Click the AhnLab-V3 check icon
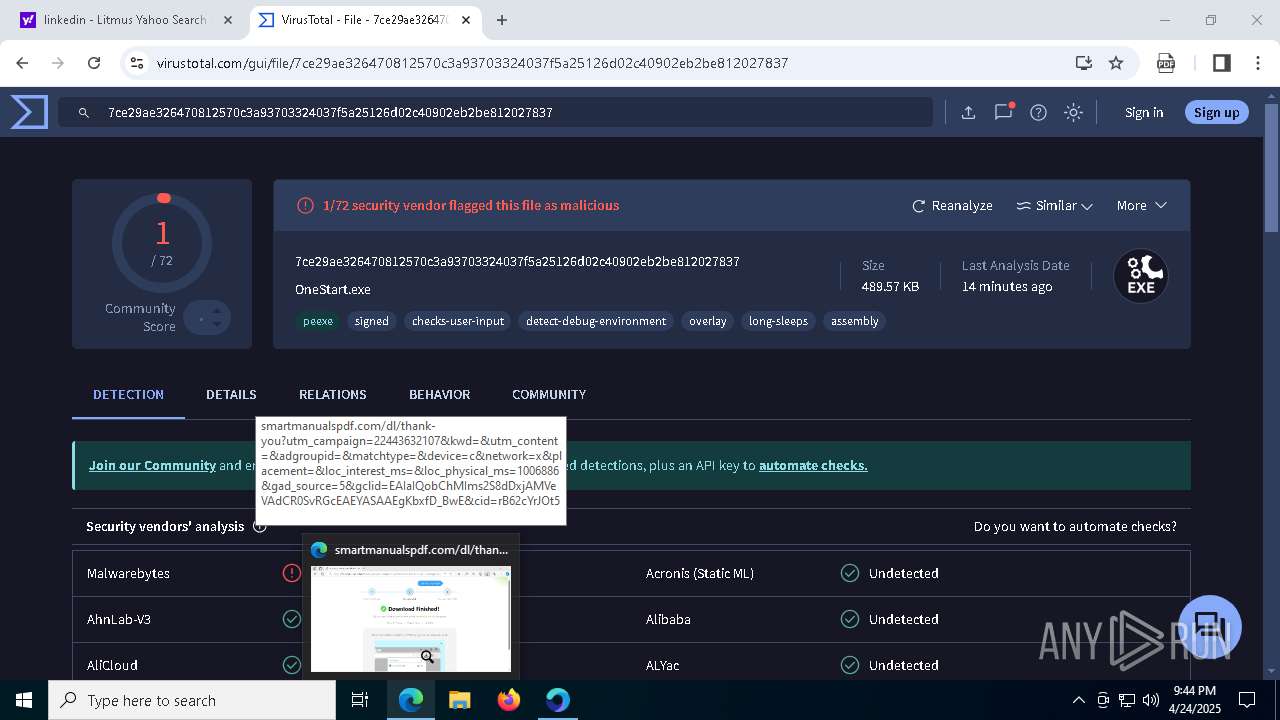The width and height of the screenshot is (1280, 720). [291, 619]
